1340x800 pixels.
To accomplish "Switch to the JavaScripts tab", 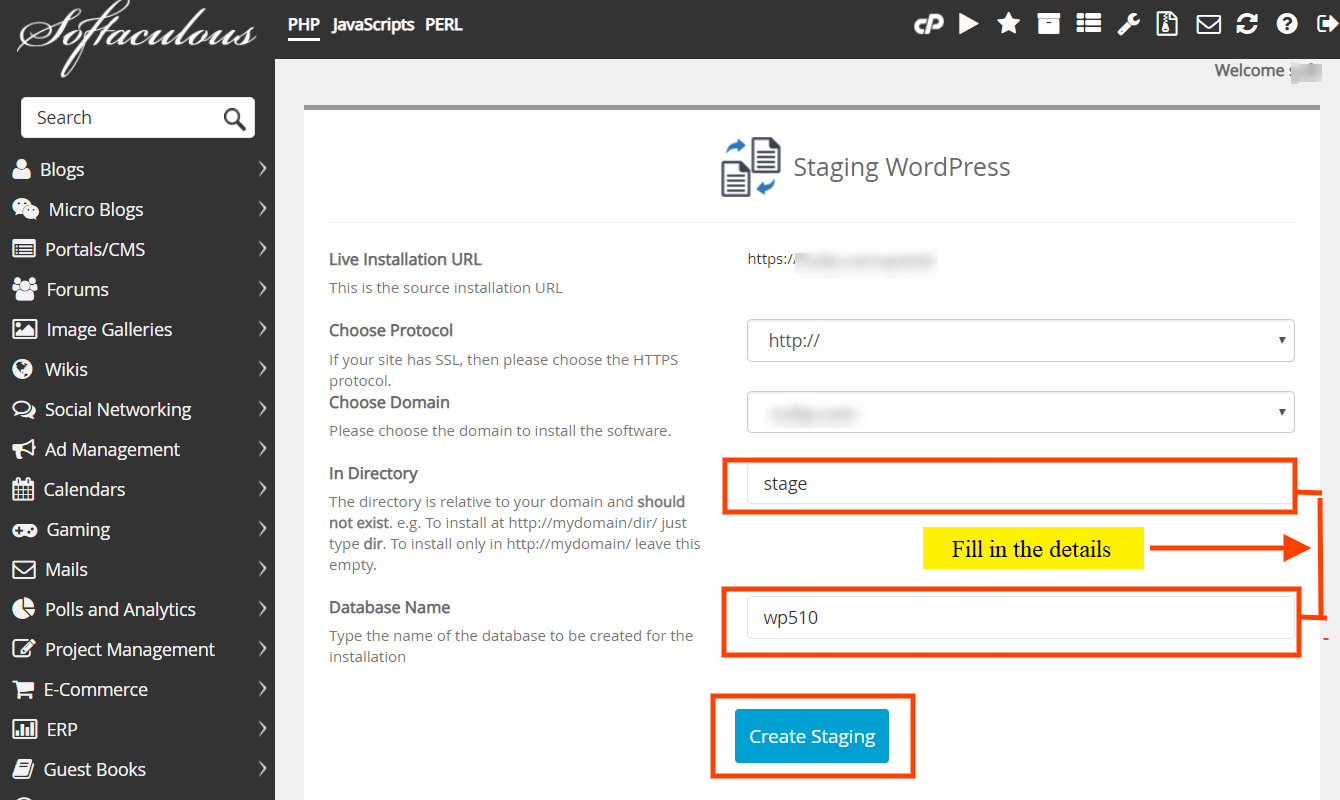I will click(373, 24).
